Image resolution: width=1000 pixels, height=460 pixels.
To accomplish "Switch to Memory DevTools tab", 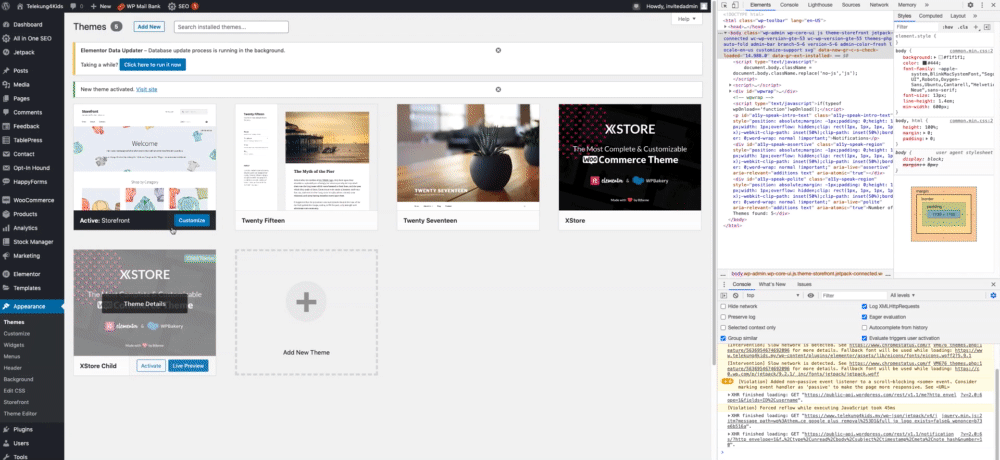I will tap(907, 5).
